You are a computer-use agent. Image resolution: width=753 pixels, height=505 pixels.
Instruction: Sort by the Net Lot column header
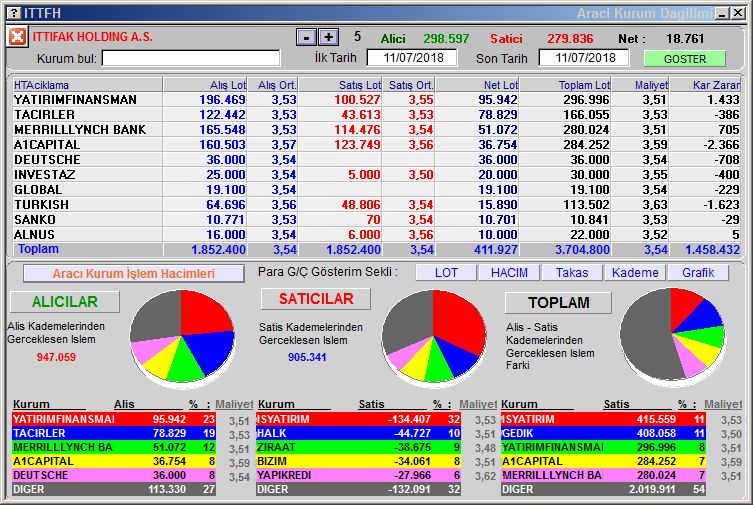[x=477, y=85]
